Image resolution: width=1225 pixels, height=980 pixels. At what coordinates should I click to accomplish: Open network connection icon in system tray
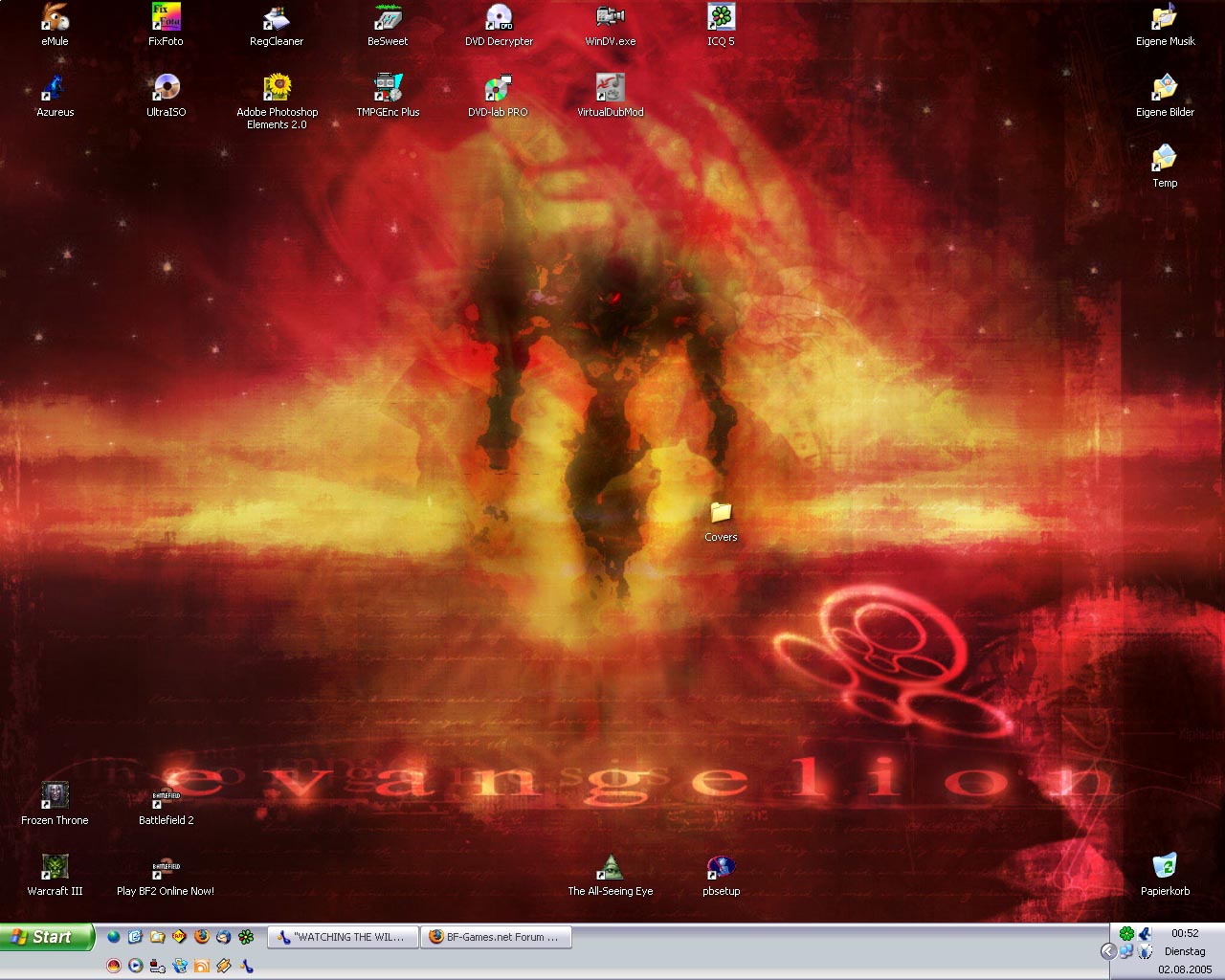[1126, 951]
